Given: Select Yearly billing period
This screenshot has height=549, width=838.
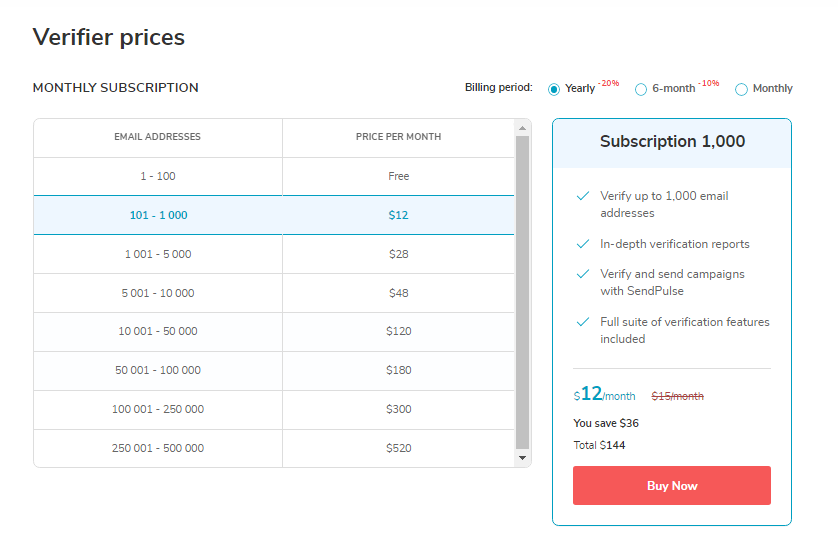Looking at the screenshot, I should click(554, 89).
